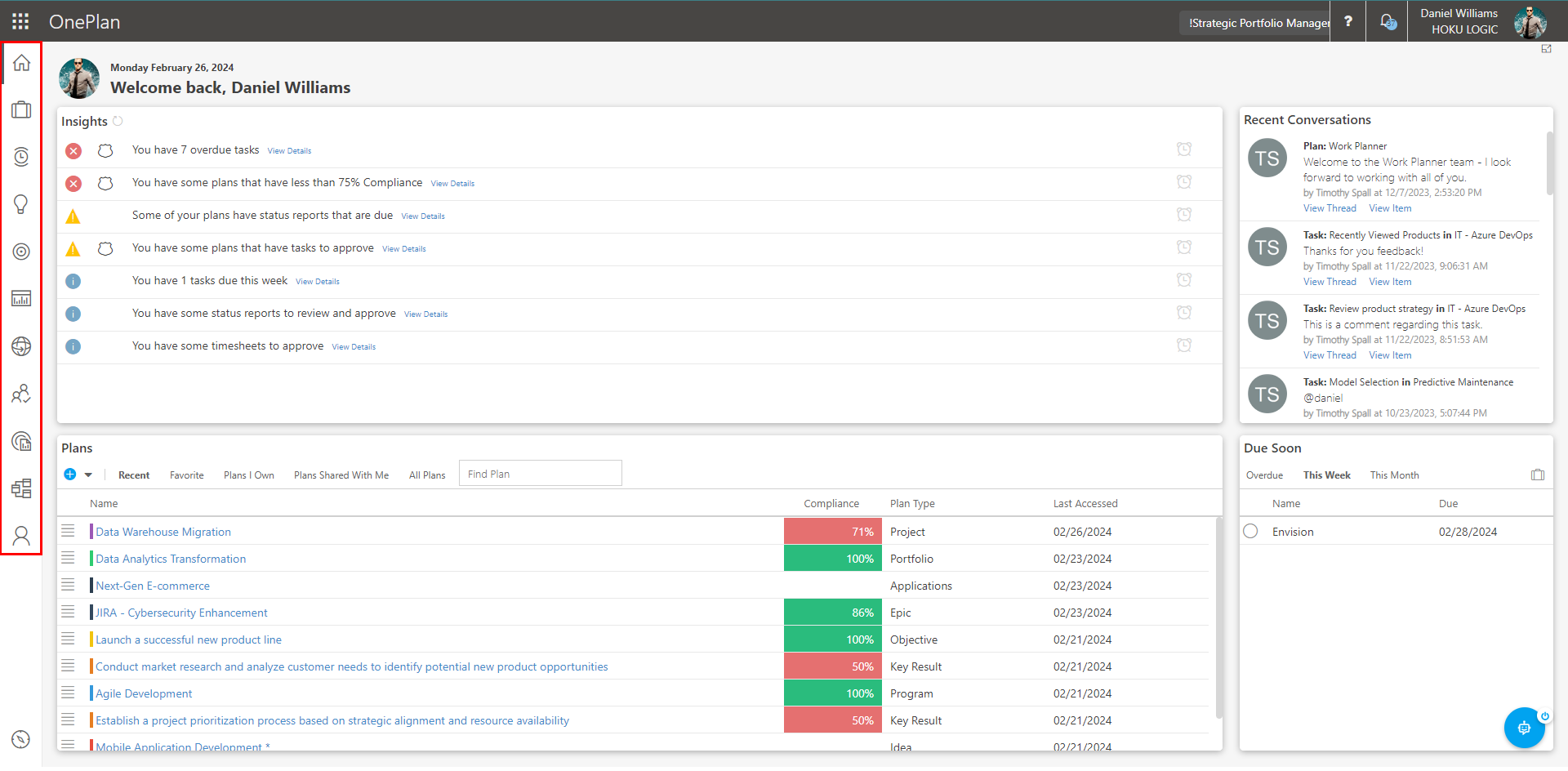Click View Thread on the Work Planner conversation
The height and width of the screenshot is (771, 1568).
pyautogui.click(x=1329, y=207)
